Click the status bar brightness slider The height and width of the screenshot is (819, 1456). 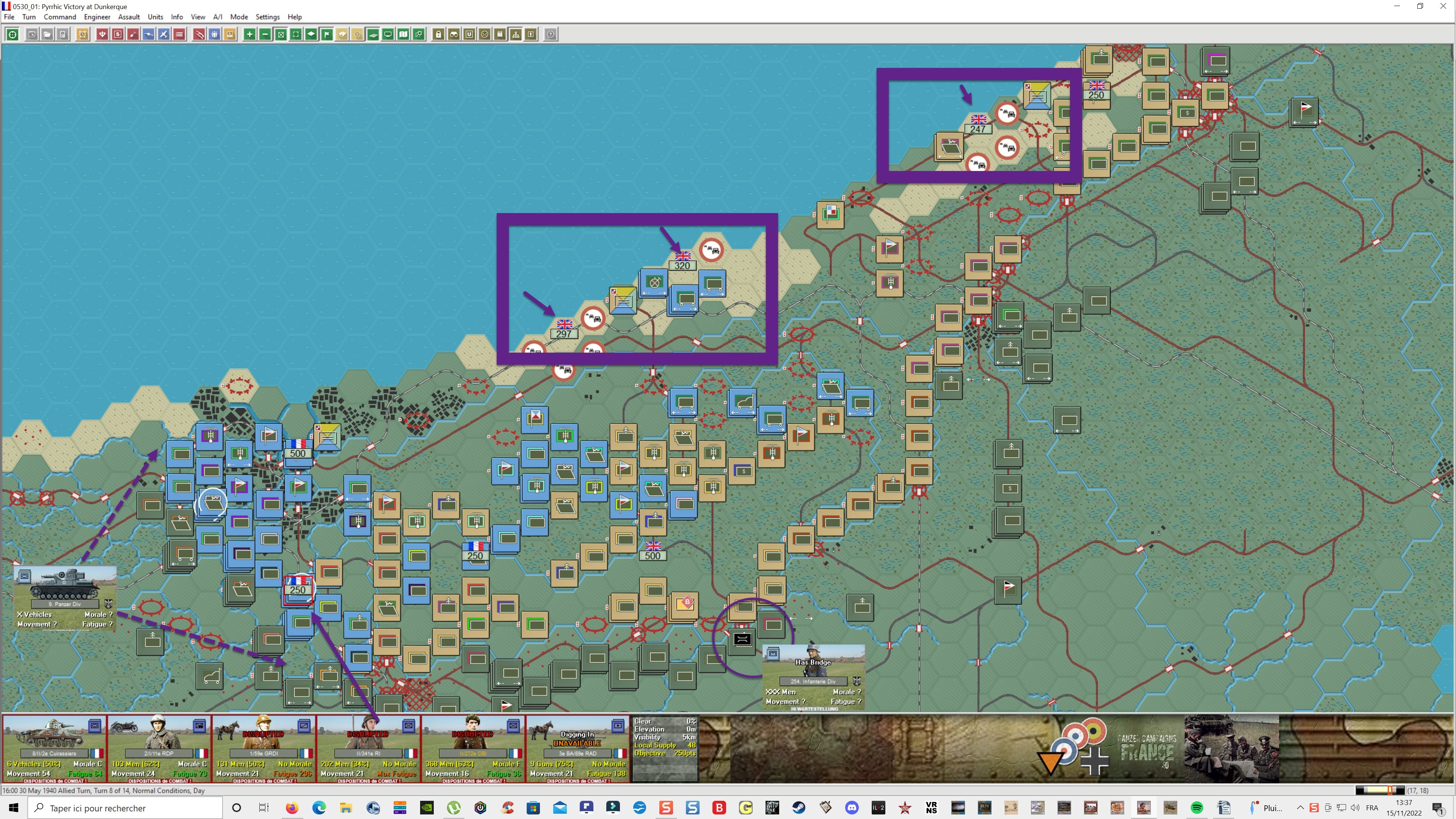1380,790
